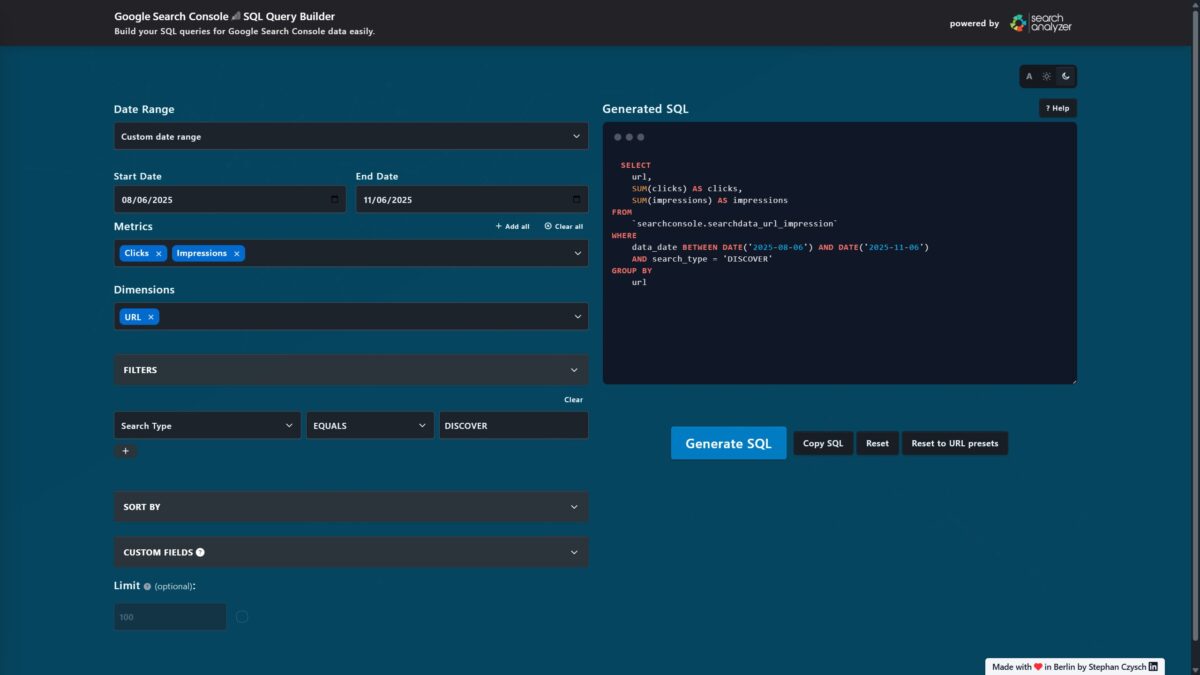Remove the Clicks metric tag
The image size is (1200, 675).
pyautogui.click(x=159, y=254)
